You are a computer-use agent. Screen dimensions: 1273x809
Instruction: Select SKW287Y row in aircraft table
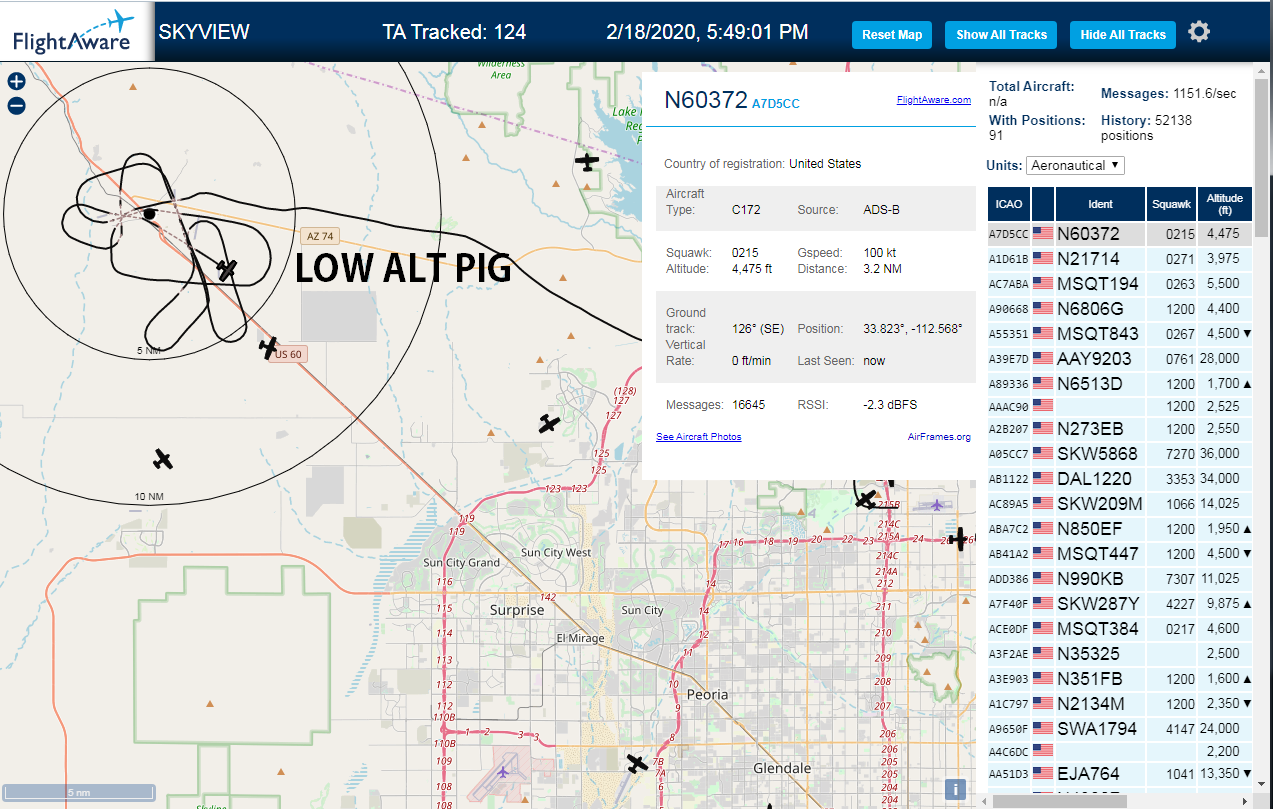click(x=1119, y=603)
